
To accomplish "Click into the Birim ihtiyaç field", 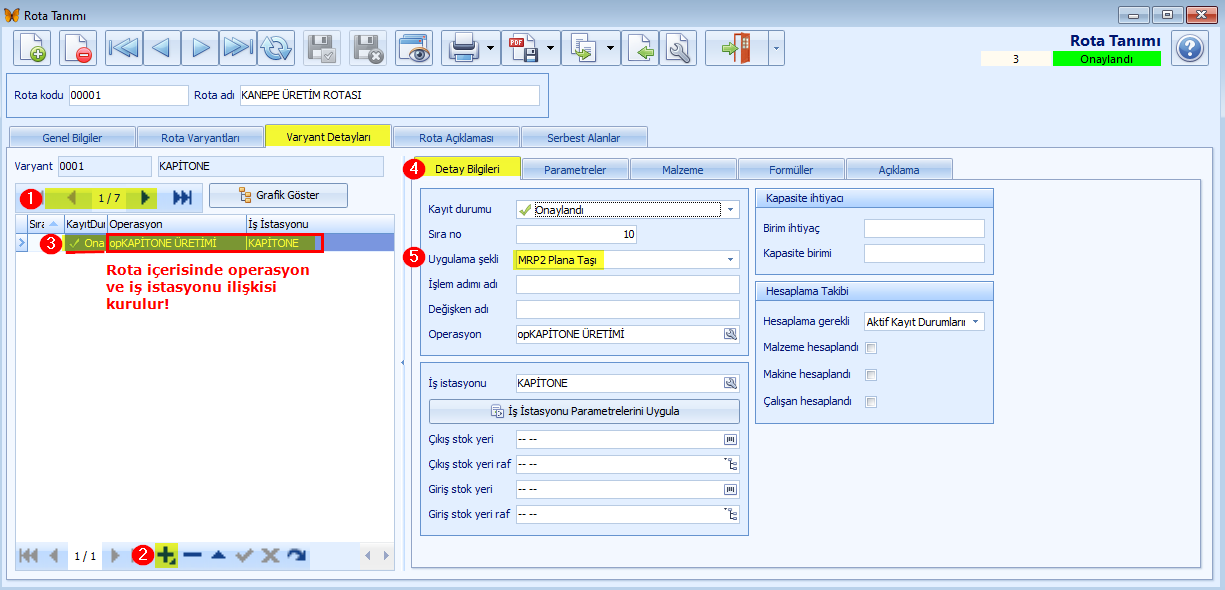I will pyautogui.click(x=924, y=229).
